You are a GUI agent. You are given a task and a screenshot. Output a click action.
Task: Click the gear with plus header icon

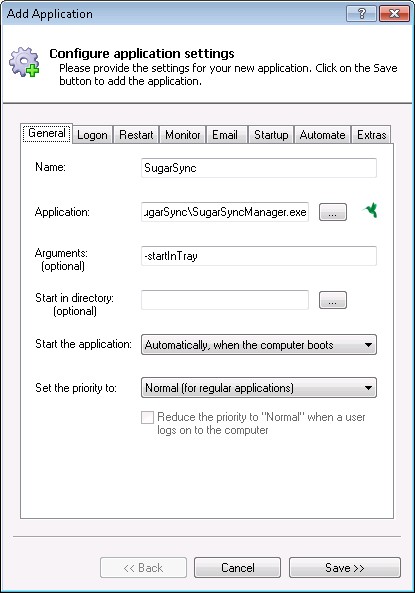pos(24,62)
